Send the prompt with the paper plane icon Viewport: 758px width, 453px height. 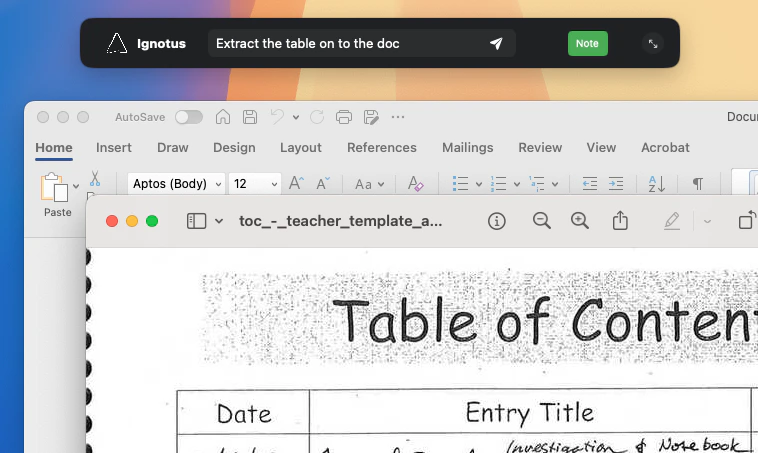pyautogui.click(x=496, y=44)
